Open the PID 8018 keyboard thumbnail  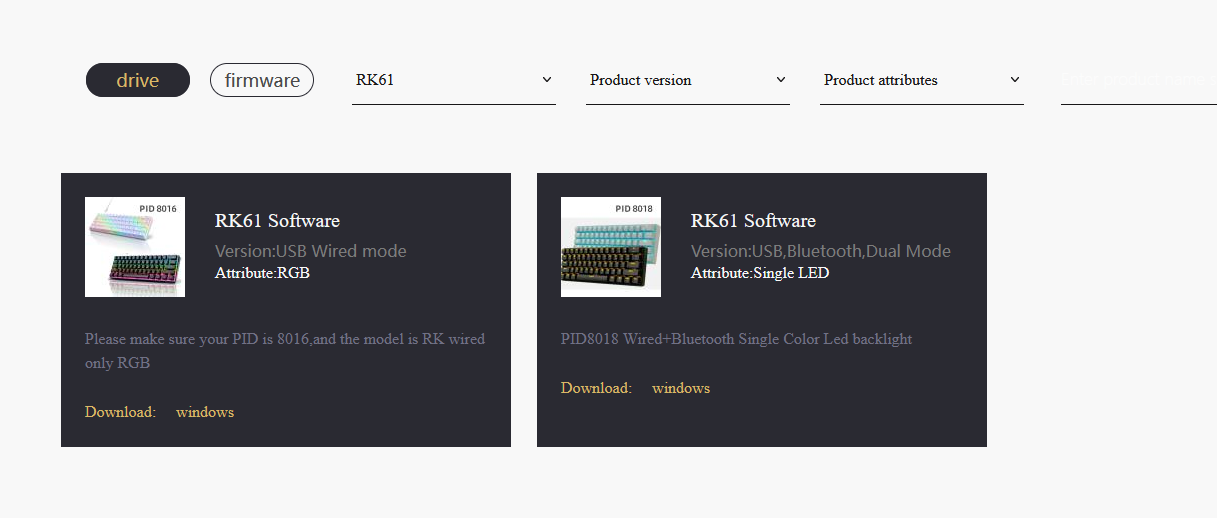coord(611,247)
